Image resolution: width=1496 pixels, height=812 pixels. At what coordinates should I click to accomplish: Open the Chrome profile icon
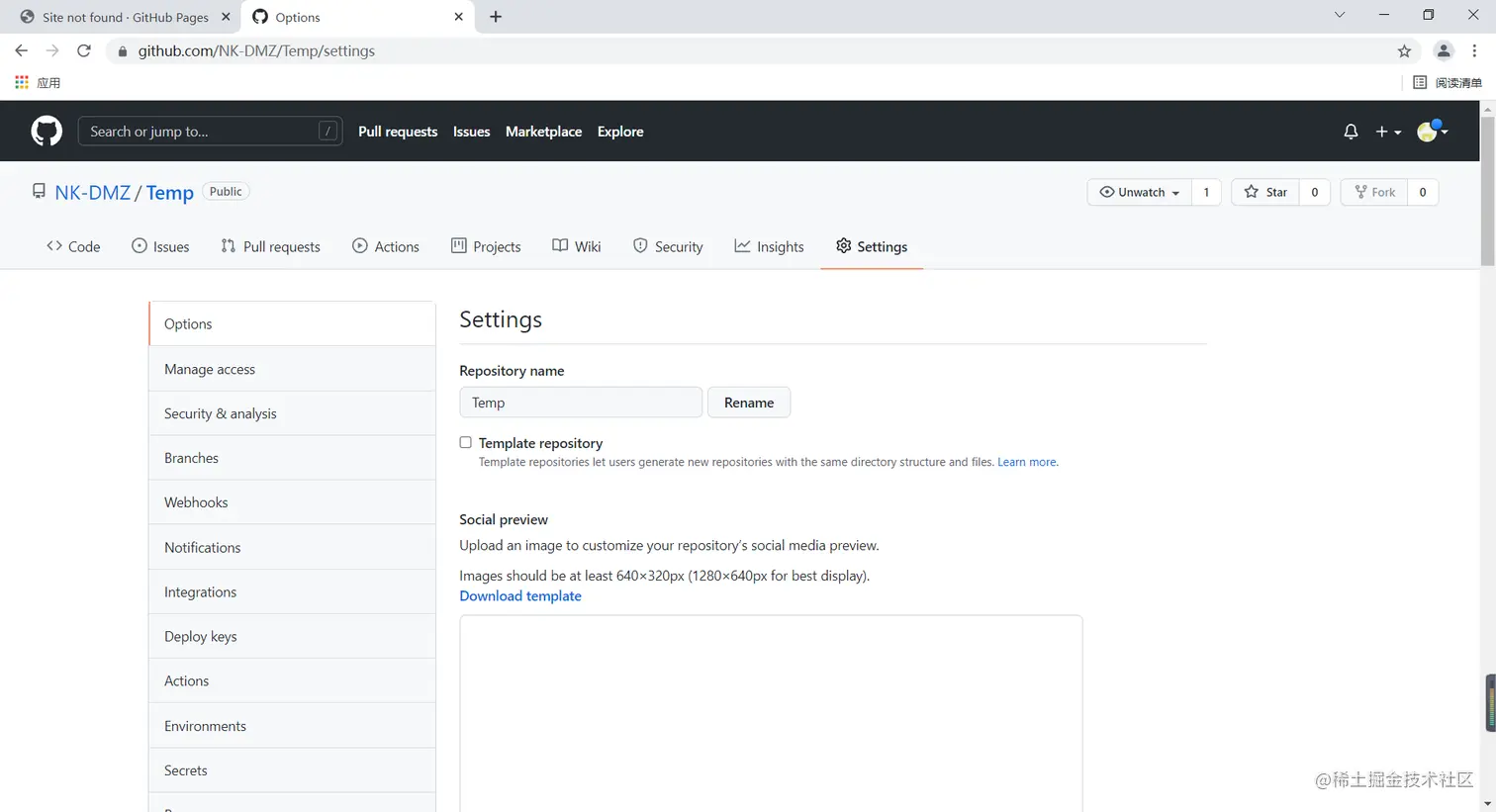(1444, 51)
